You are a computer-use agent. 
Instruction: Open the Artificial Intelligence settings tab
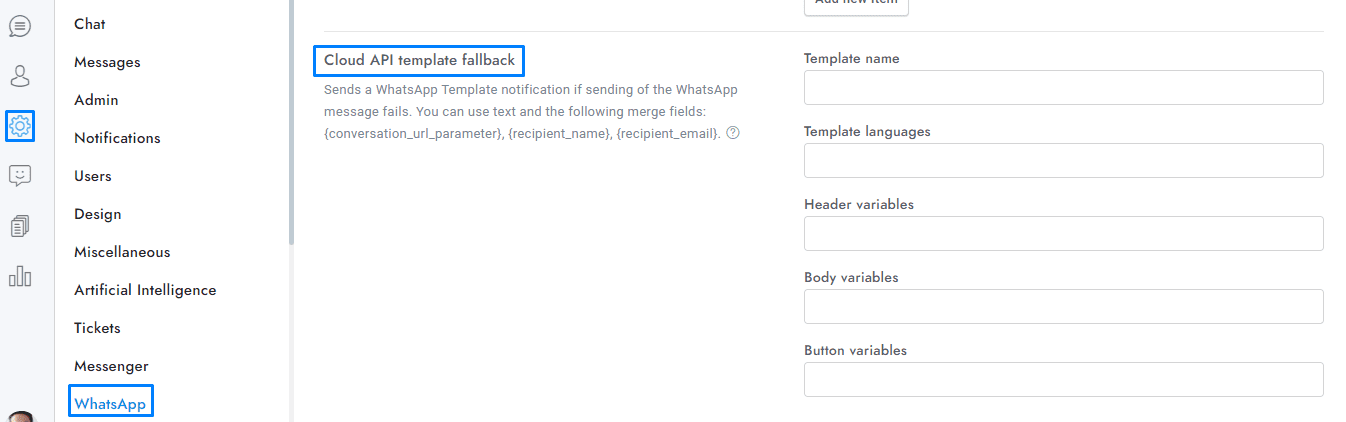(145, 290)
